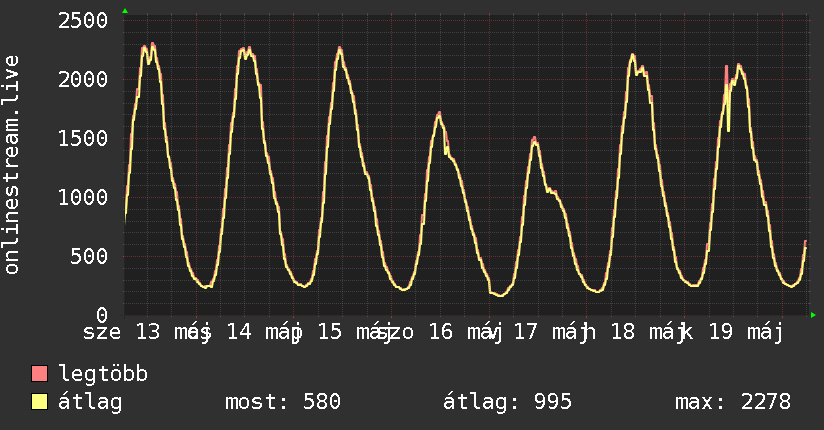
Task: Click the 500 y-axis label
Action: (x=89, y=256)
